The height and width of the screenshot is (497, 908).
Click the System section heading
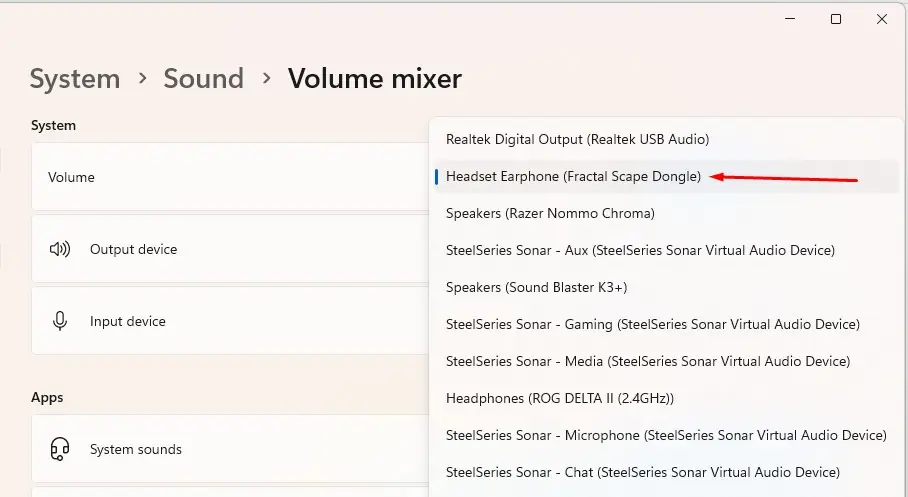coord(53,126)
